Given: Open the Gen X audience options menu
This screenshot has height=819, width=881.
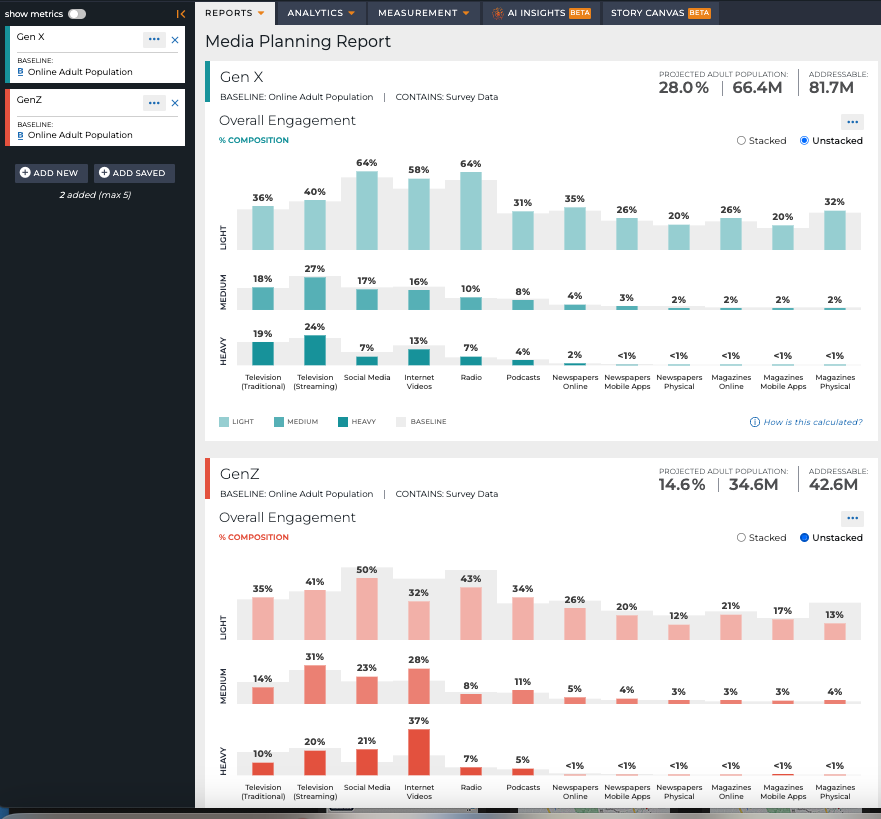Looking at the screenshot, I should [x=154, y=39].
